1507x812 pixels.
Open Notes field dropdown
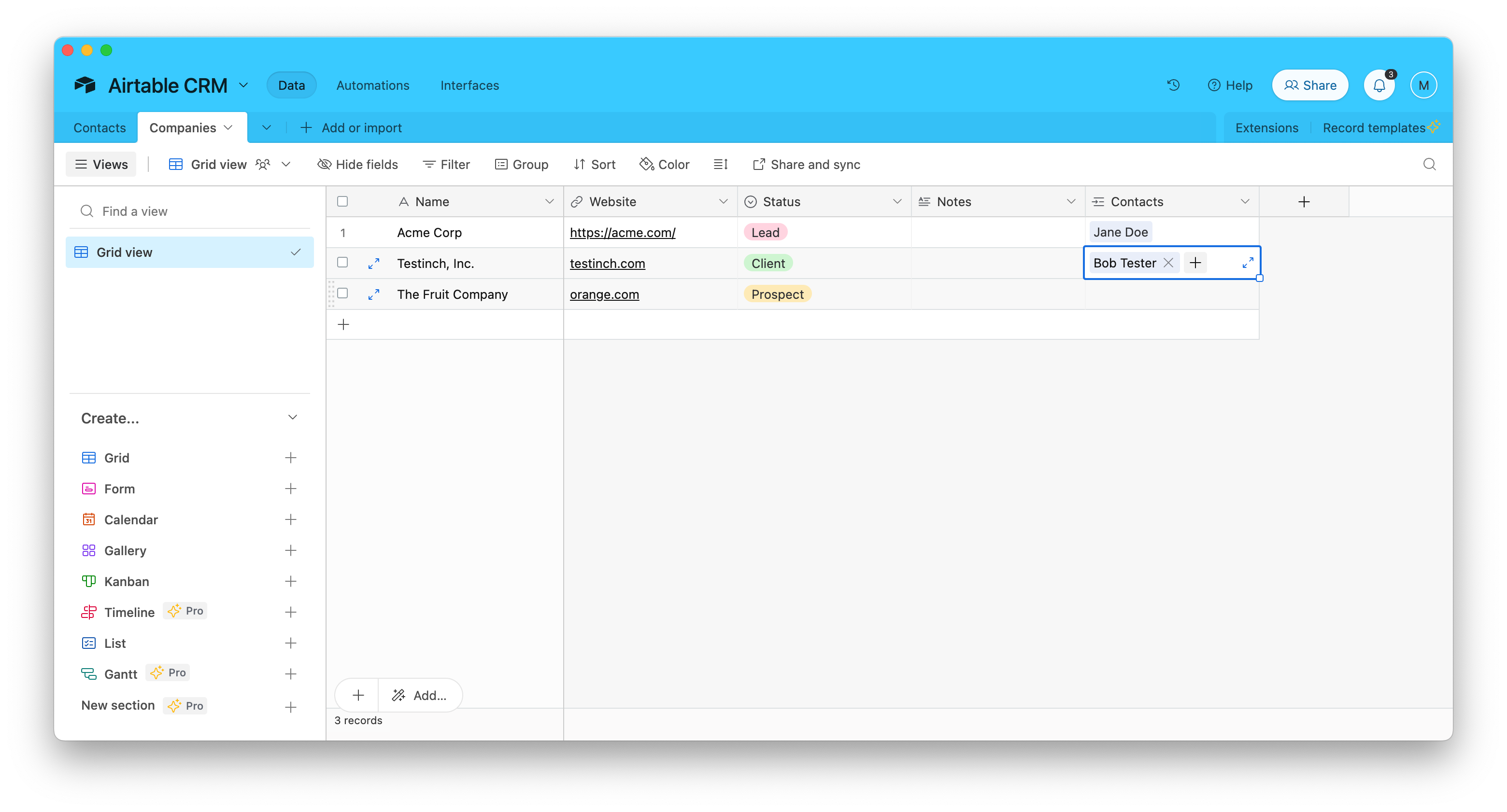click(x=1070, y=202)
